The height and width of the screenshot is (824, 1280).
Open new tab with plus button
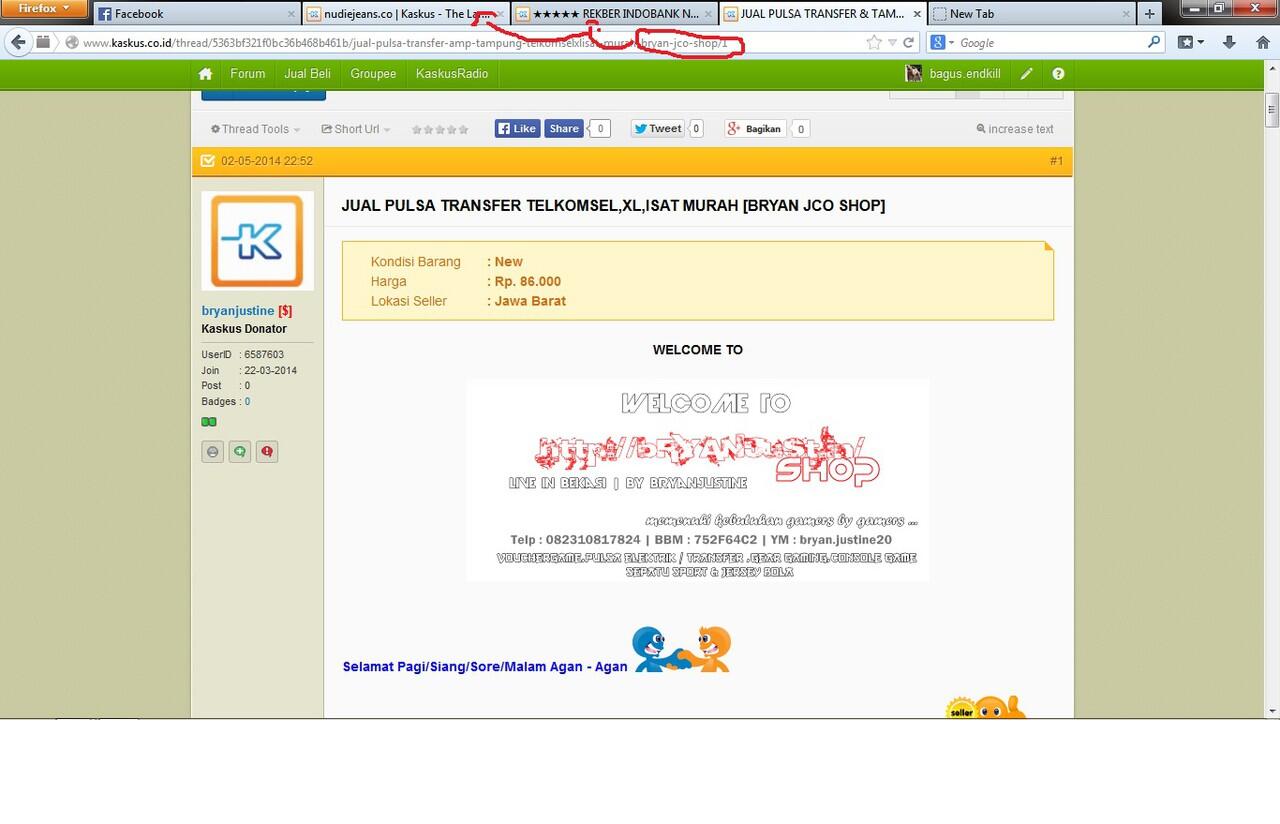tap(1150, 14)
